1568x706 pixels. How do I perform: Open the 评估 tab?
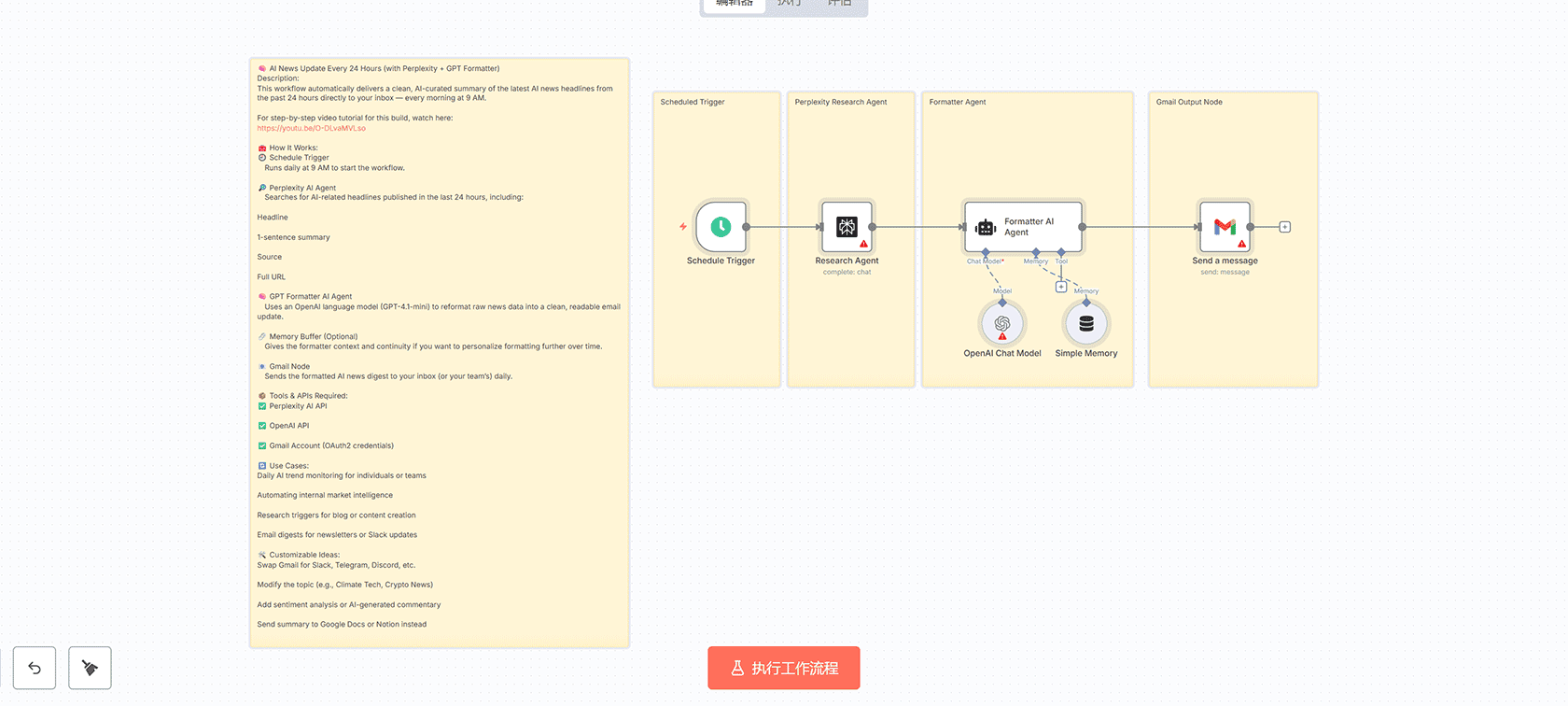click(x=839, y=4)
